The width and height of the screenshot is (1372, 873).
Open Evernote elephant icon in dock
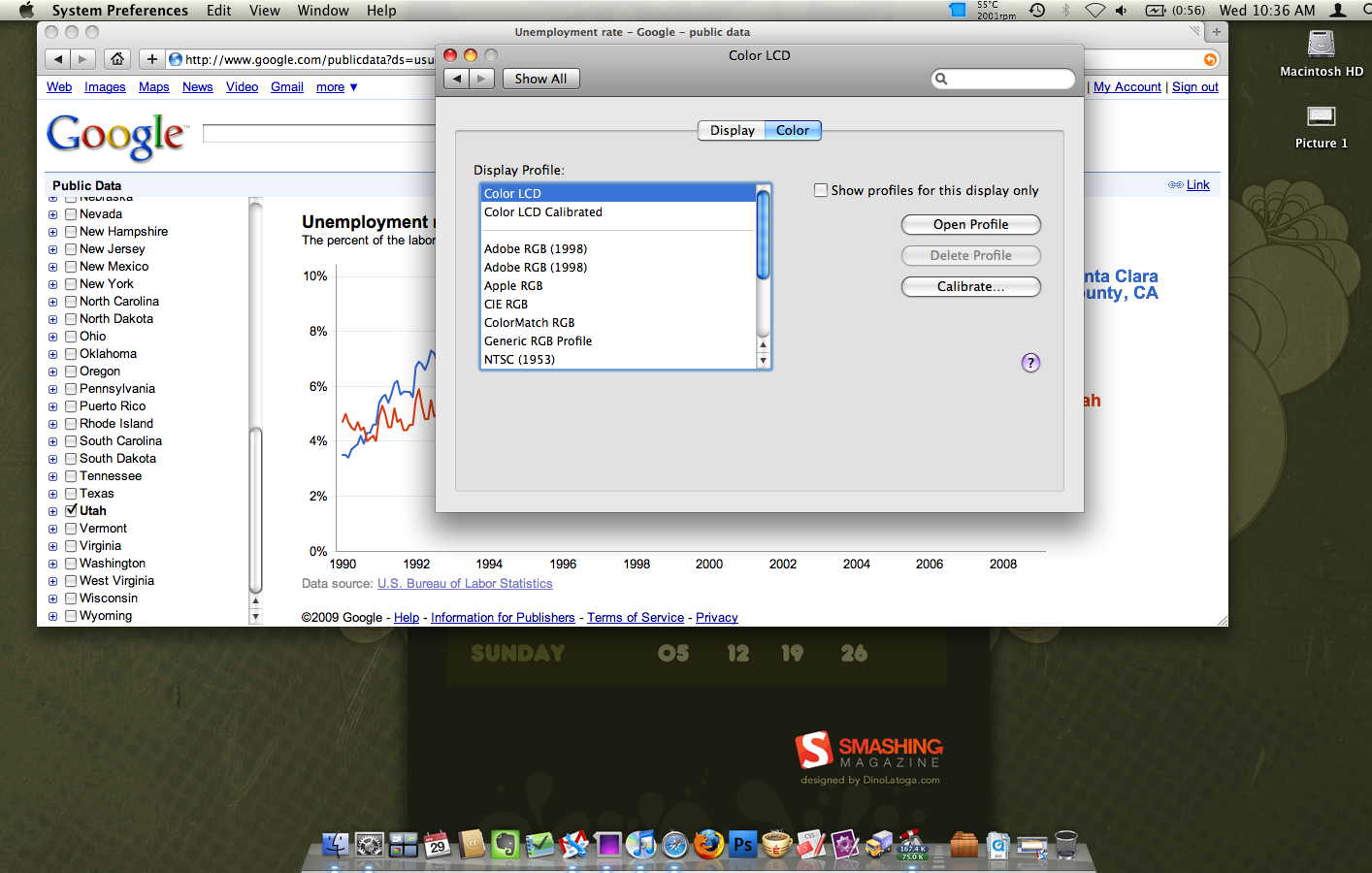(x=506, y=845)
